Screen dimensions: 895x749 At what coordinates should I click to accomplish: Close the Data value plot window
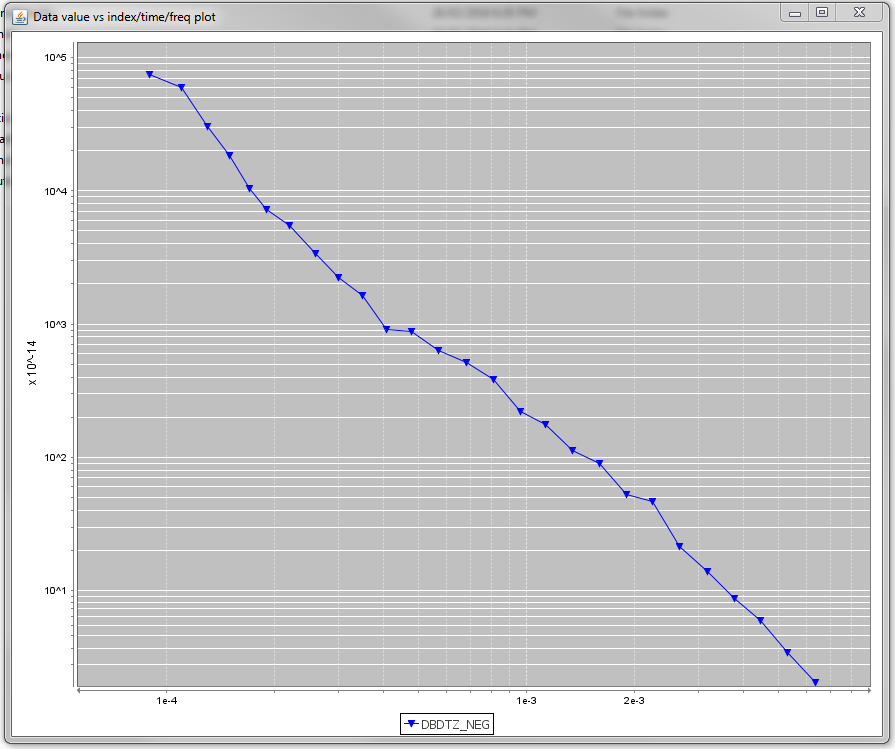860,13
